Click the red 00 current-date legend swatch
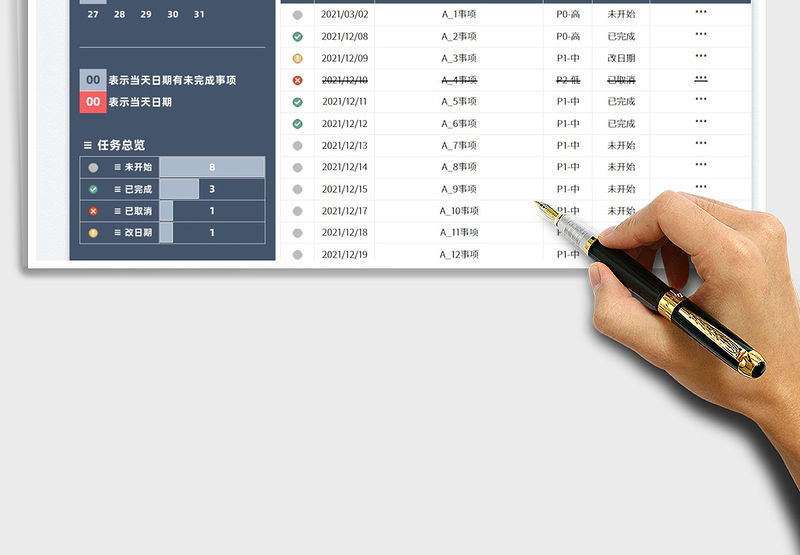 tap(93, 102)
